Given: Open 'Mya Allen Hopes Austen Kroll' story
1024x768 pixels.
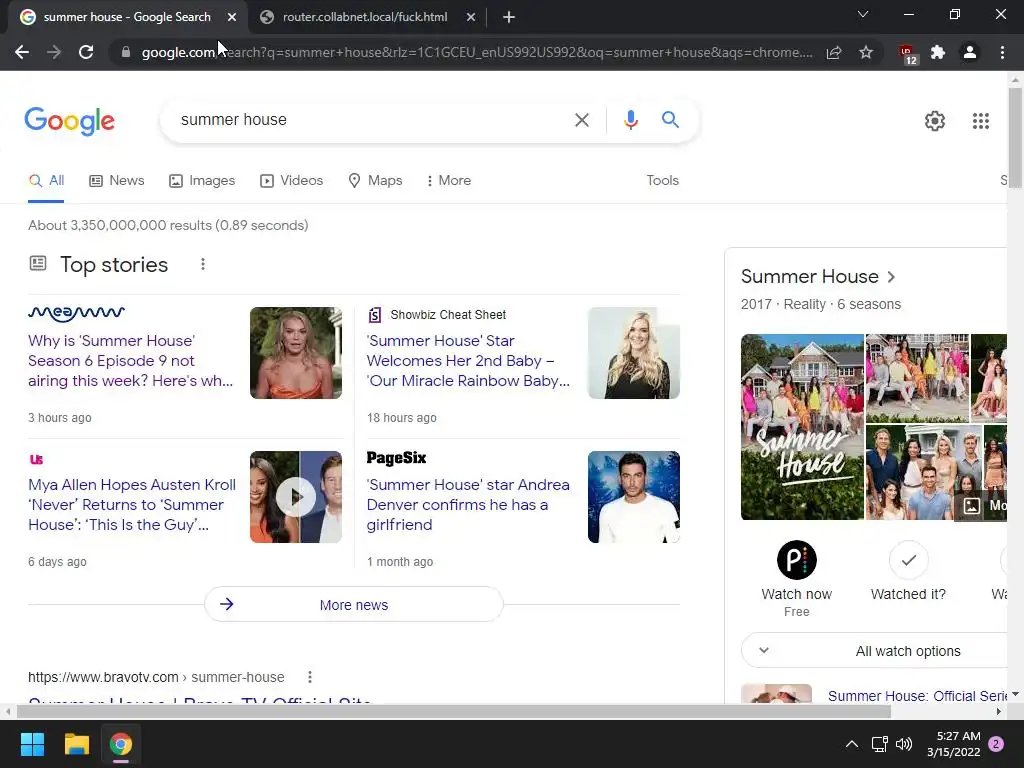Looking at the screenshot, I should (x=132, y=505).
